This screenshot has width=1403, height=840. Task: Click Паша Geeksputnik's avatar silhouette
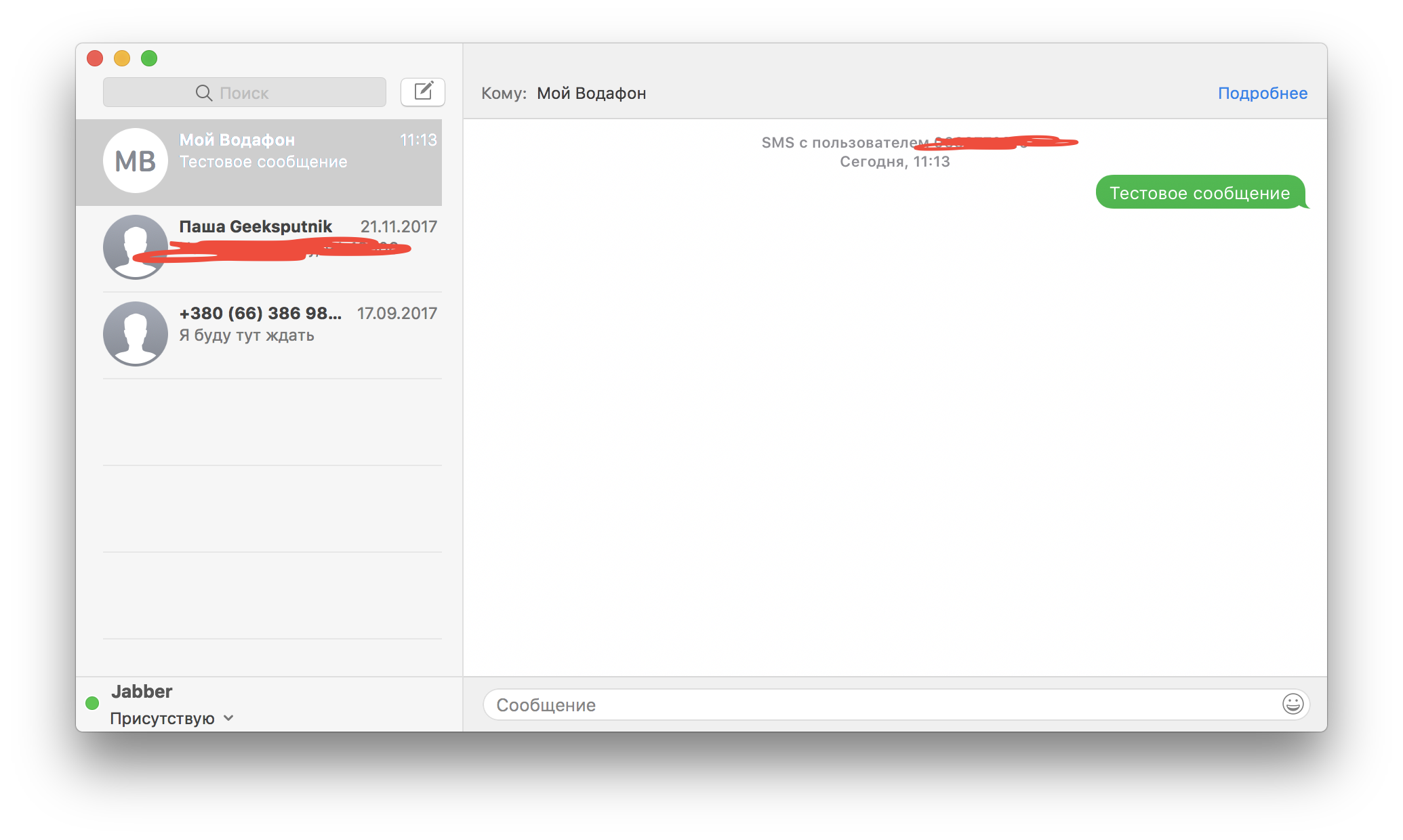point(136,247)
